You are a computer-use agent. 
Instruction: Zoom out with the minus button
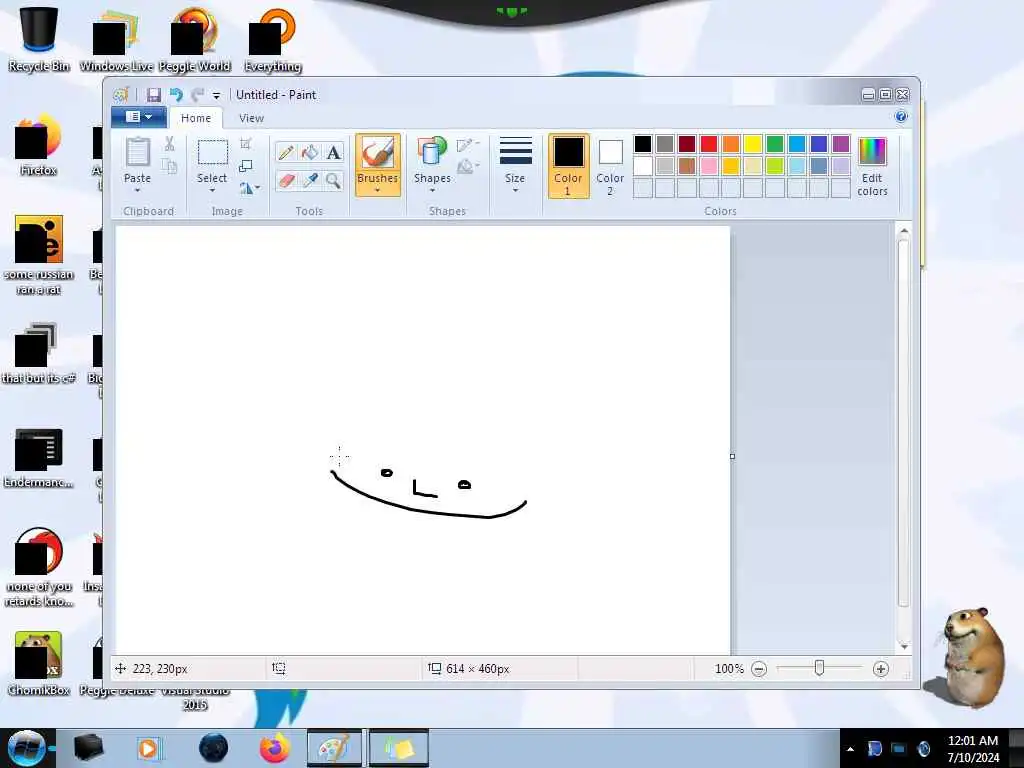tap(759, 669)
